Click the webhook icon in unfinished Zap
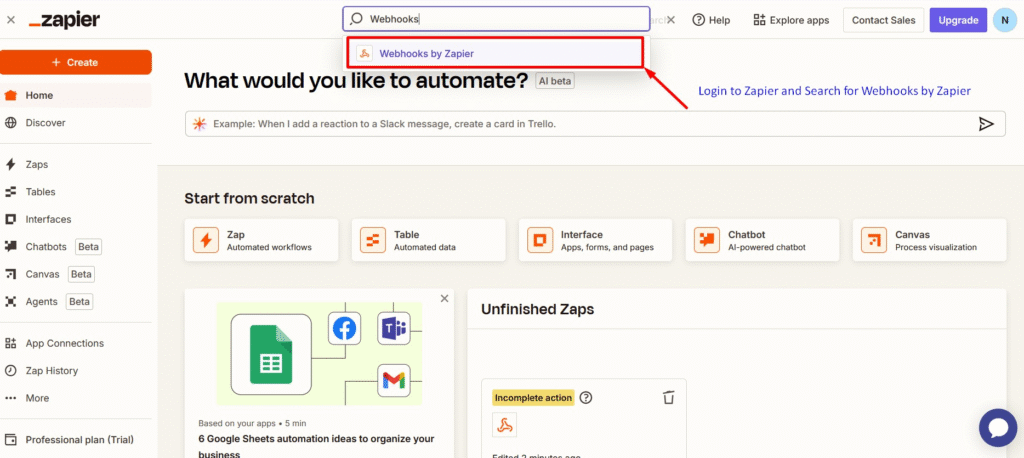Image resolution: width=1024 pixels, height=458 pixels. point(504,425)
